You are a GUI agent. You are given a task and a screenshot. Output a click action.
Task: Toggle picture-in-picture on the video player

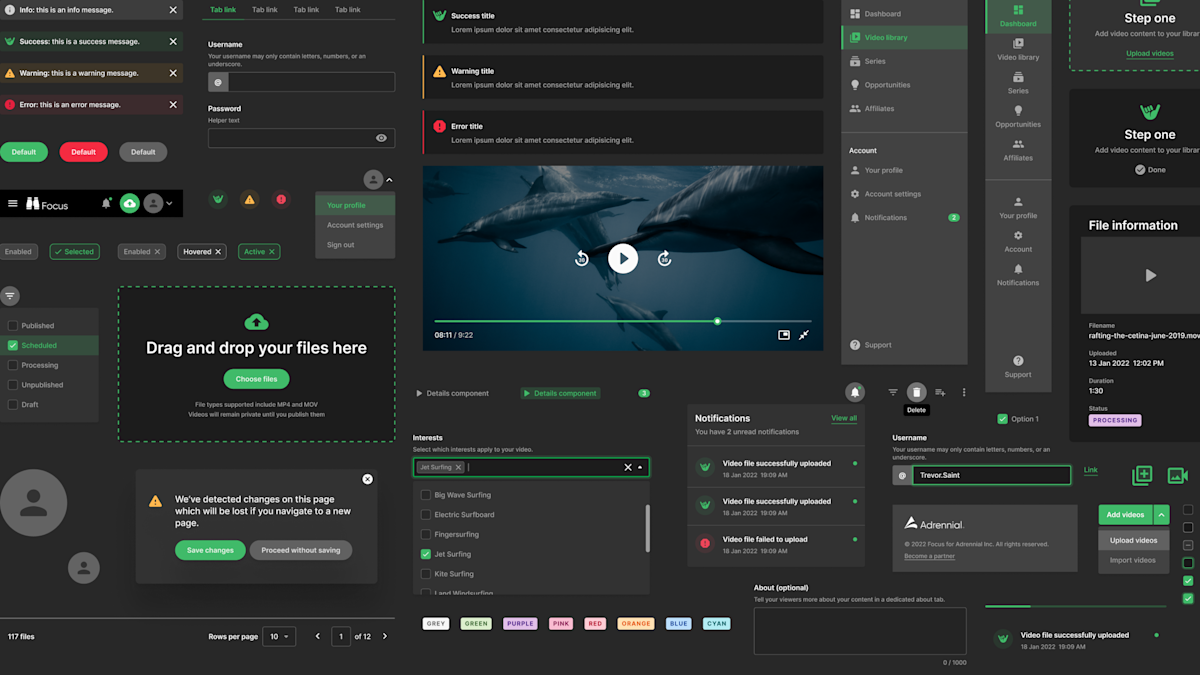[x=784, y=335]
